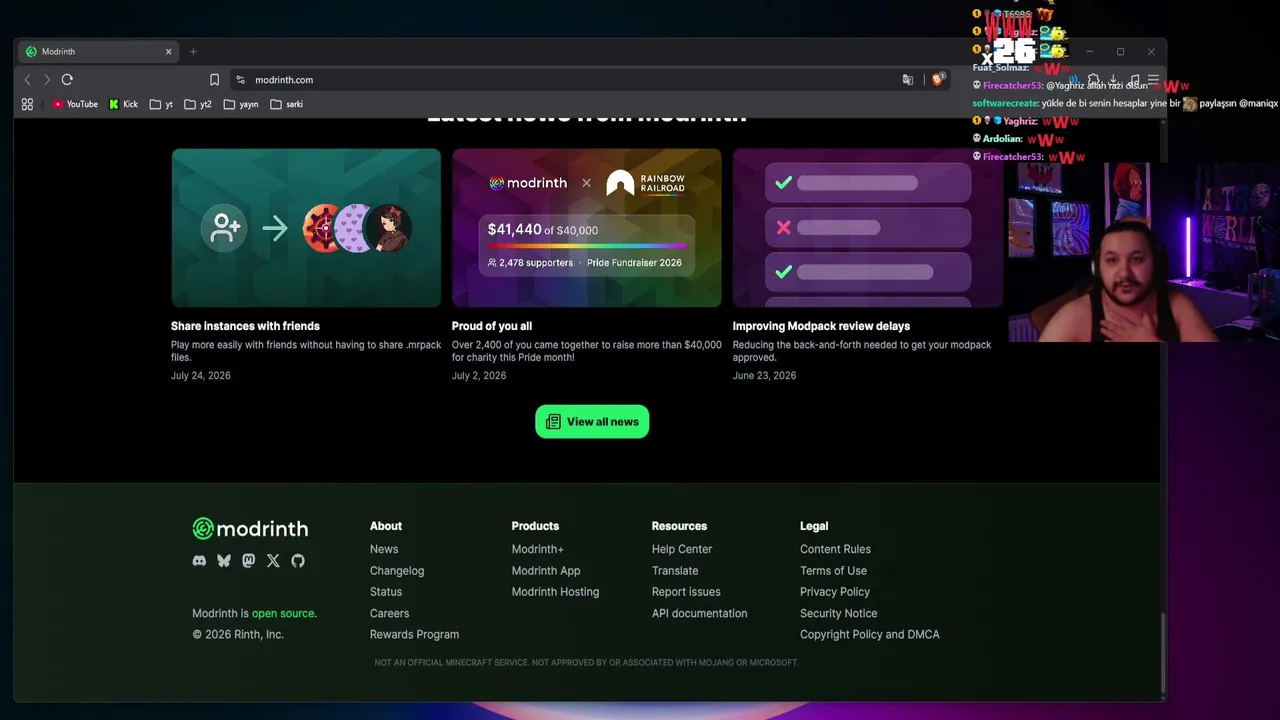Open the Report issues footer link
Viewport: 1280px width, 720px height.
point(686,592)
